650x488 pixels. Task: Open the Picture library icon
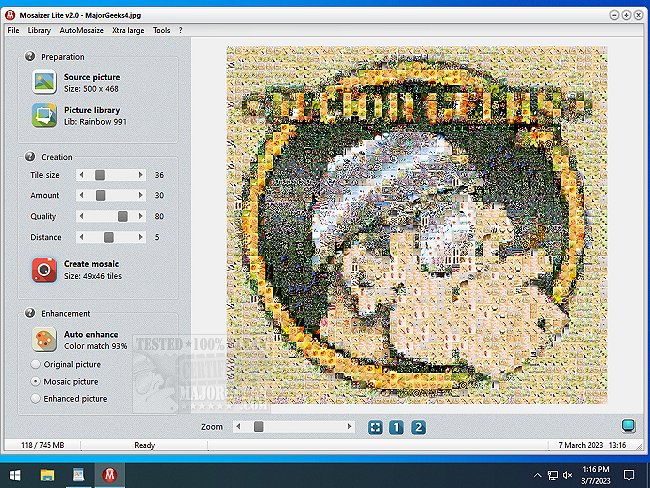[x=44, y=115]
